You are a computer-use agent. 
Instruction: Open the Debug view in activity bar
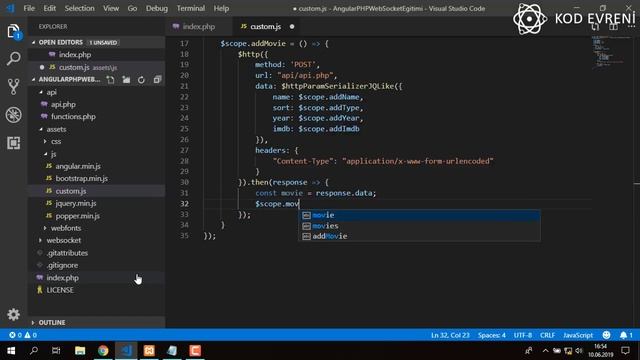point(13,115)
